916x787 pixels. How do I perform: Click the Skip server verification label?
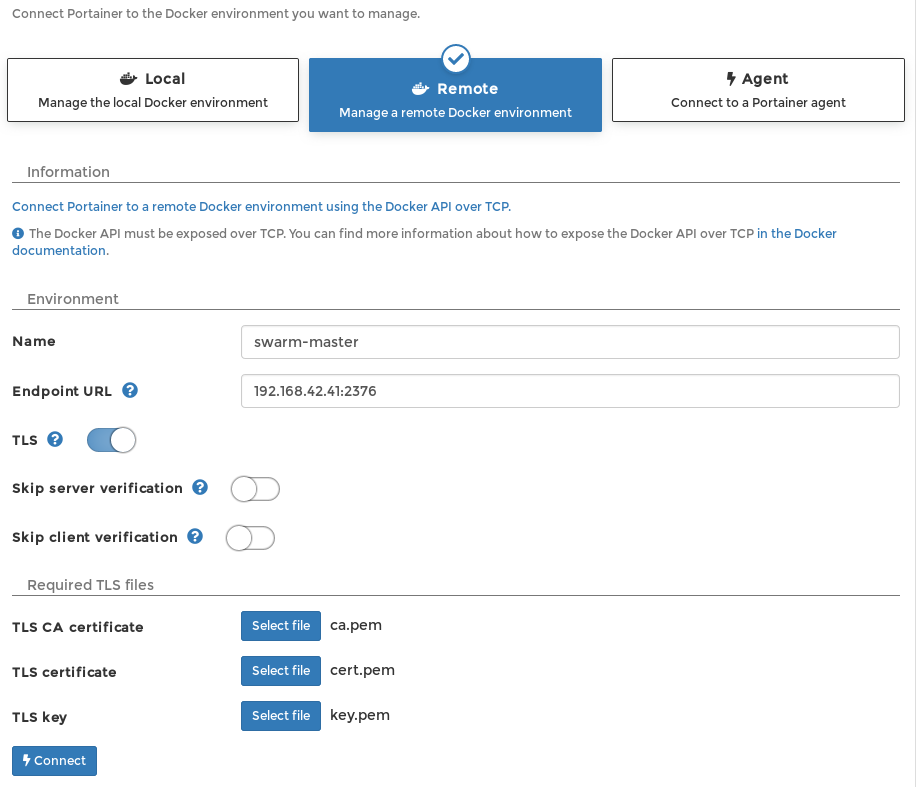pos(98,488)
